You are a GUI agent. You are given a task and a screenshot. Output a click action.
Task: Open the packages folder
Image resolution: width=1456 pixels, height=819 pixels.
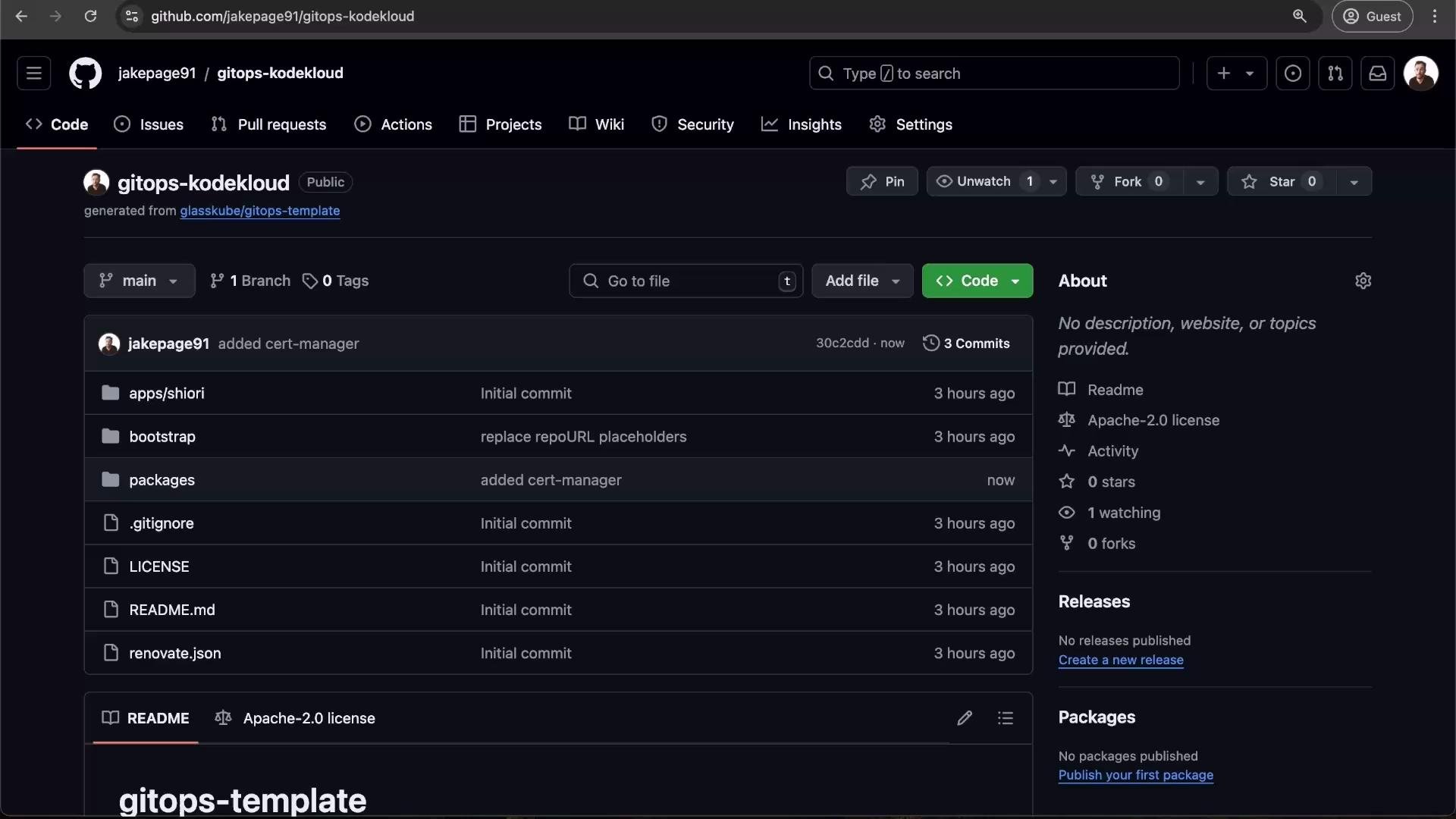[162, 480]
